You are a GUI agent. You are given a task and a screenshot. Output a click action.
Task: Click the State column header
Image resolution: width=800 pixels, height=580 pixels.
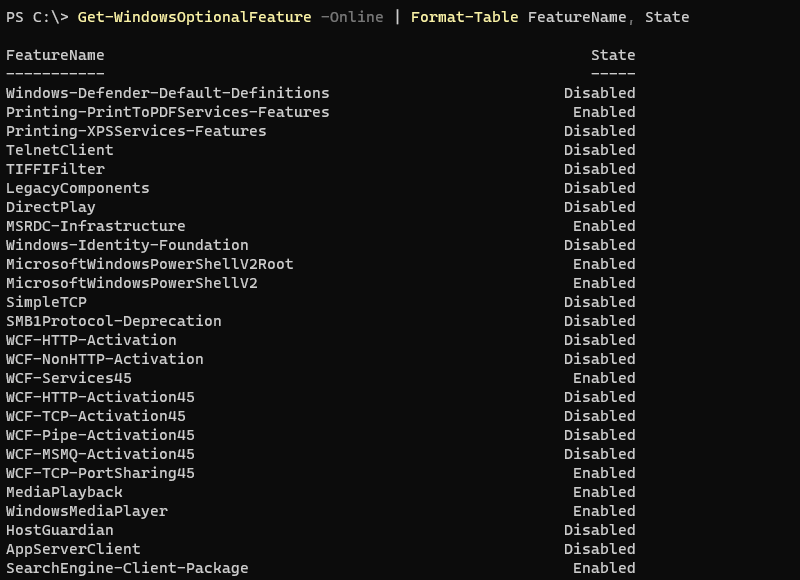(613, 55)
